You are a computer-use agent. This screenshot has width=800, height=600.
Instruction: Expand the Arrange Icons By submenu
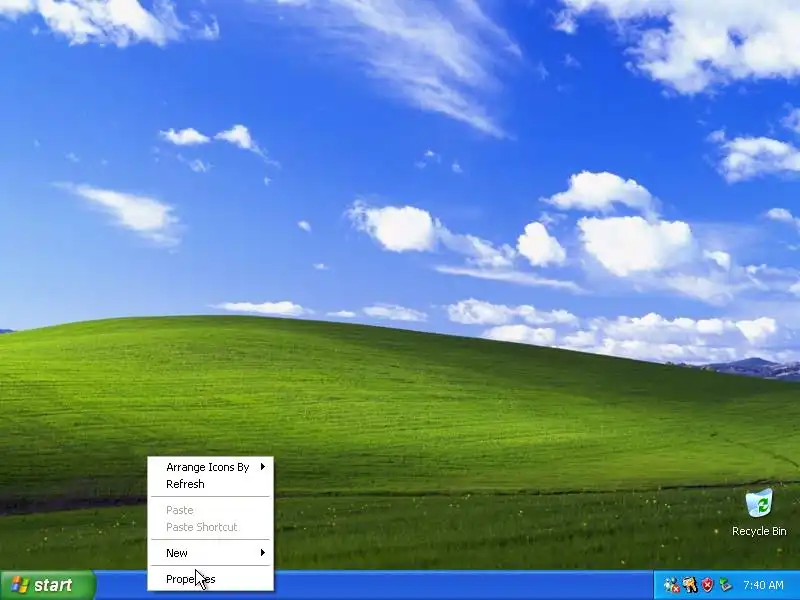point(211,467)
